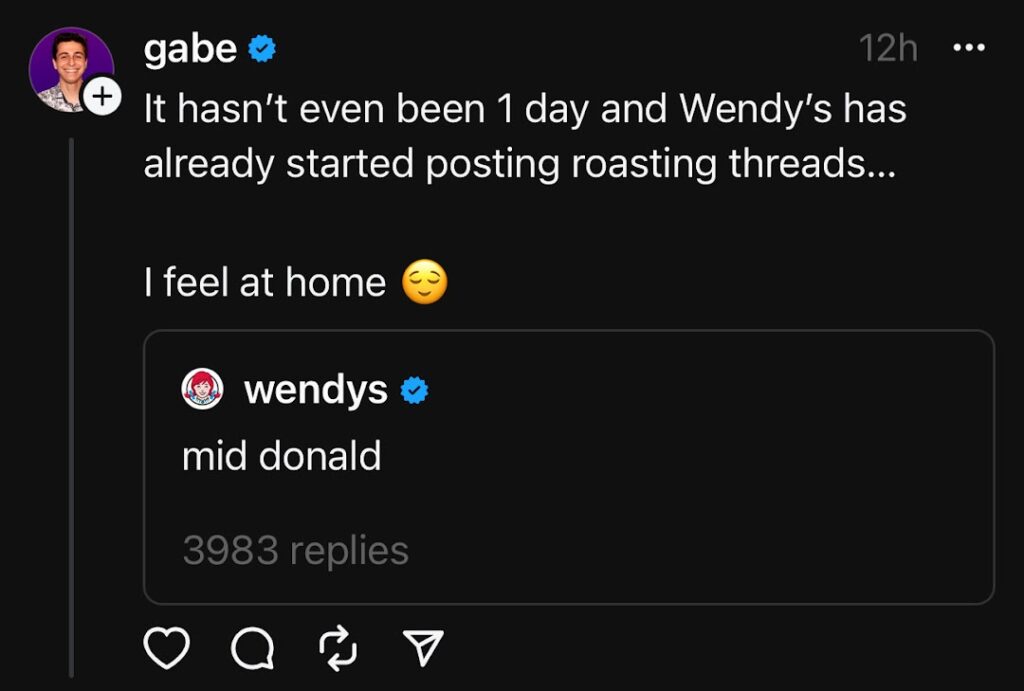Click the "I feel at home" line
The height and width of the screenshot is (691, 1024).
[265, 283]
